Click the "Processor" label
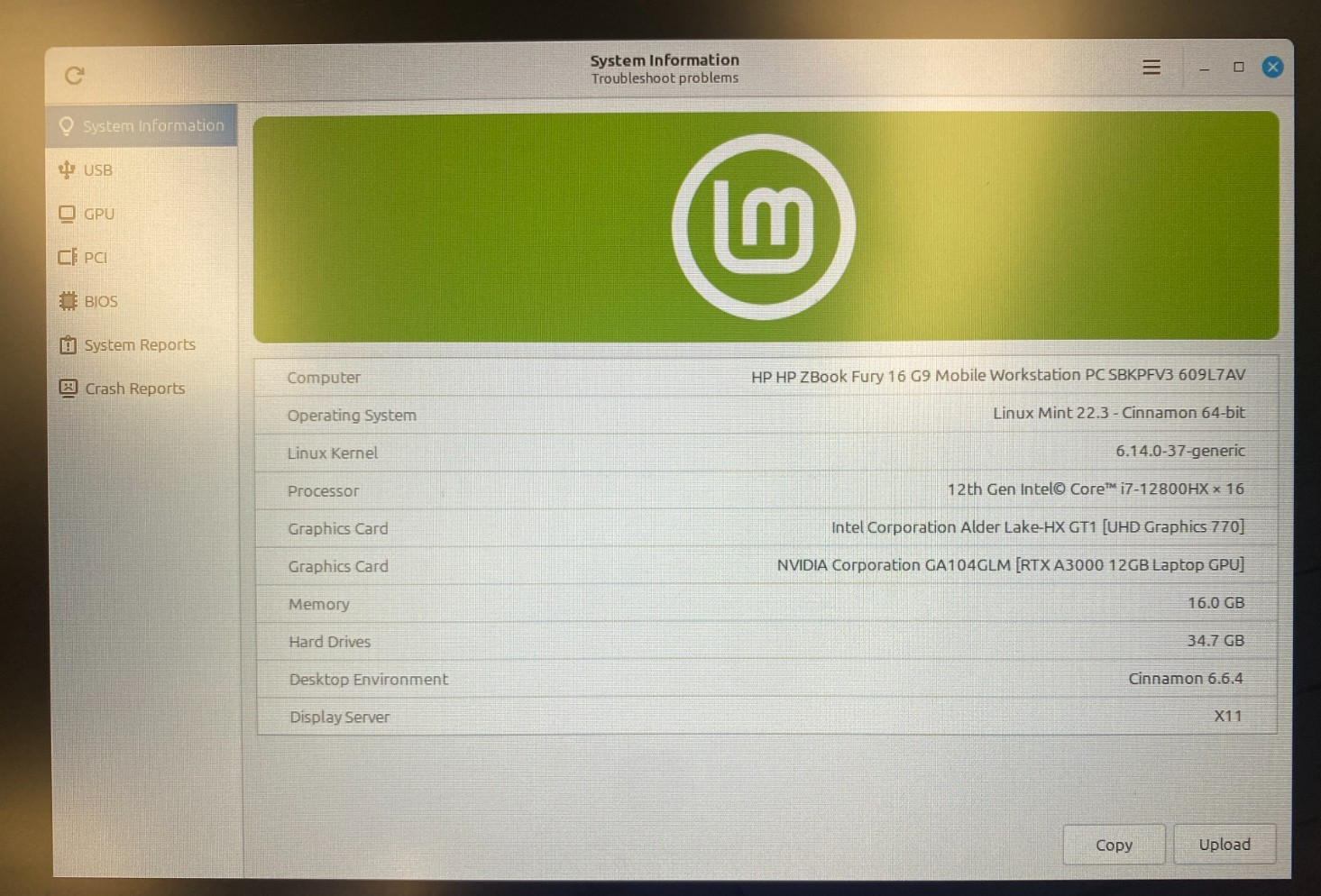 pos(323,491)
